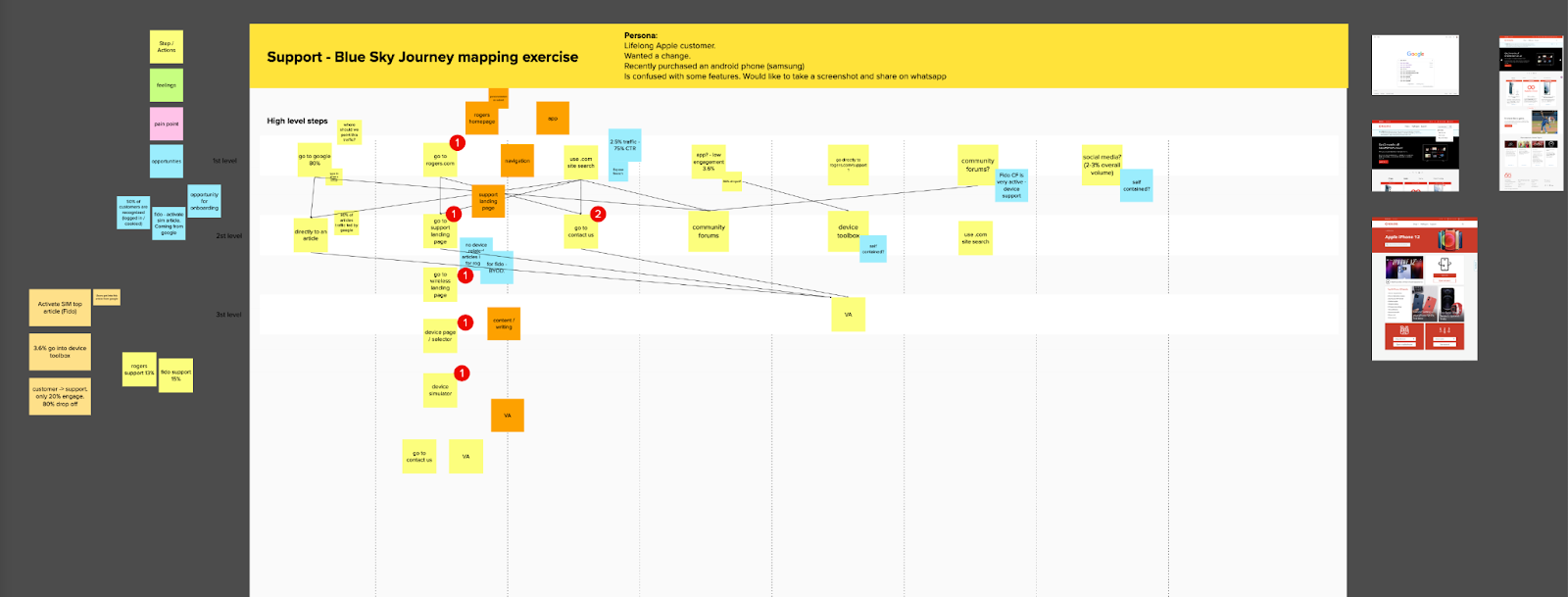The width and height of the screenshot is (1568, 597).
Task: Open the 'Apple iPhone 12' page screenshot thumbnail
Action: [1424, 289]
